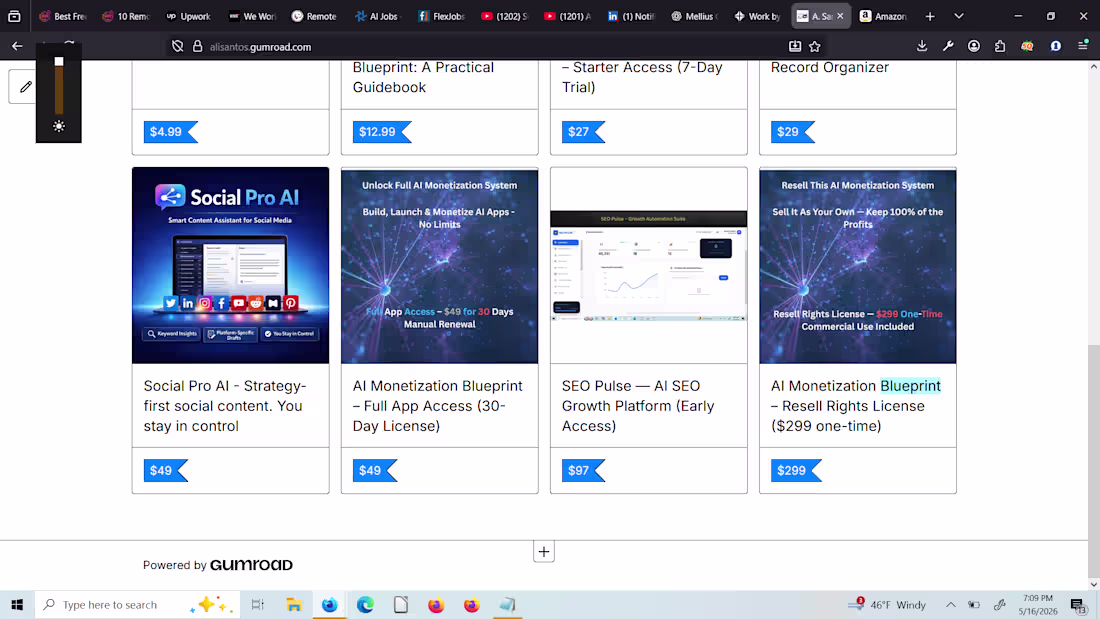1100x619 pixels.
Task: Click the browser back arrow
Action: click(x=17, y=46)
